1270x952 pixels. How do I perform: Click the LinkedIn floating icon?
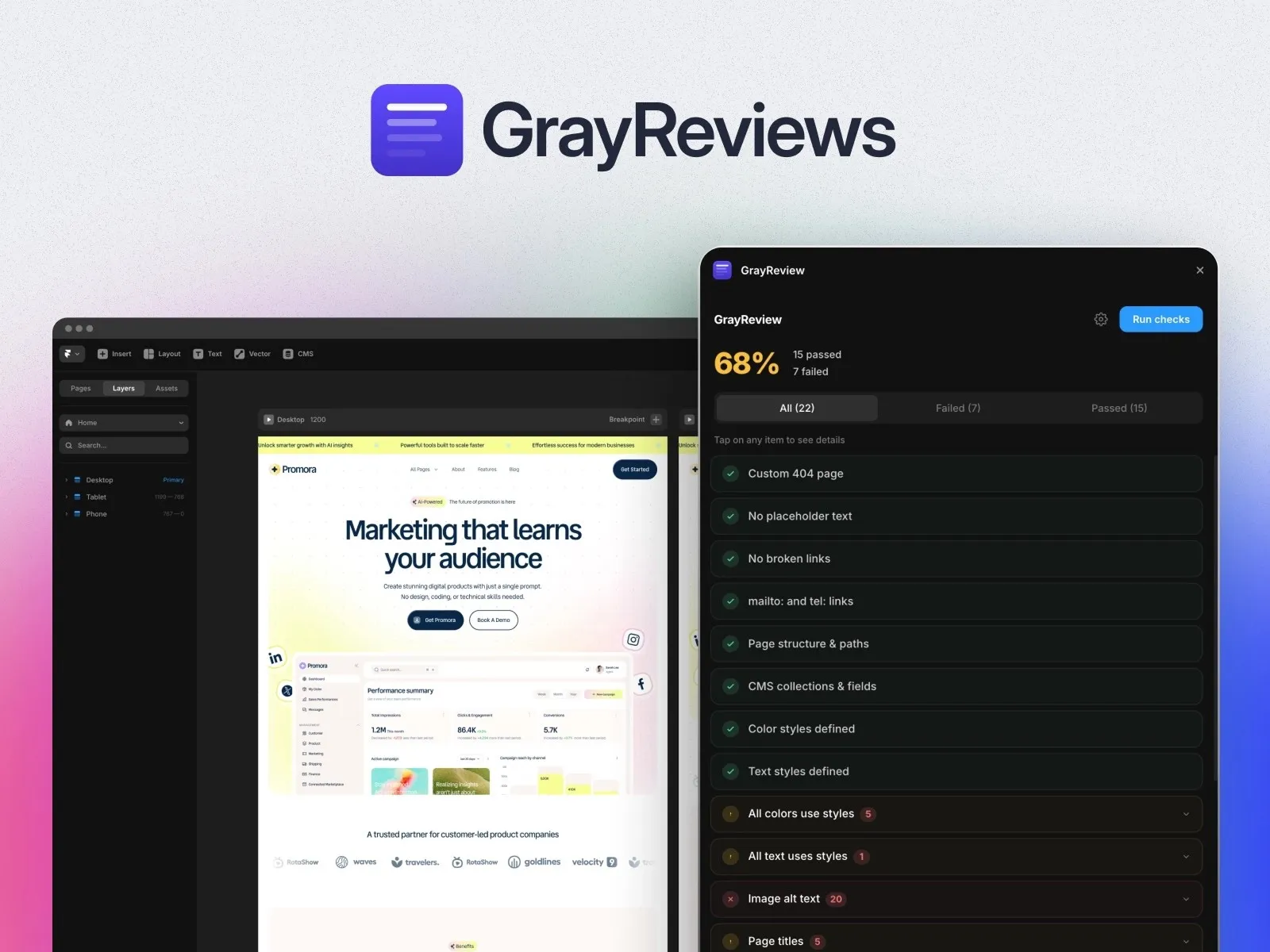(x=275, y=658)
